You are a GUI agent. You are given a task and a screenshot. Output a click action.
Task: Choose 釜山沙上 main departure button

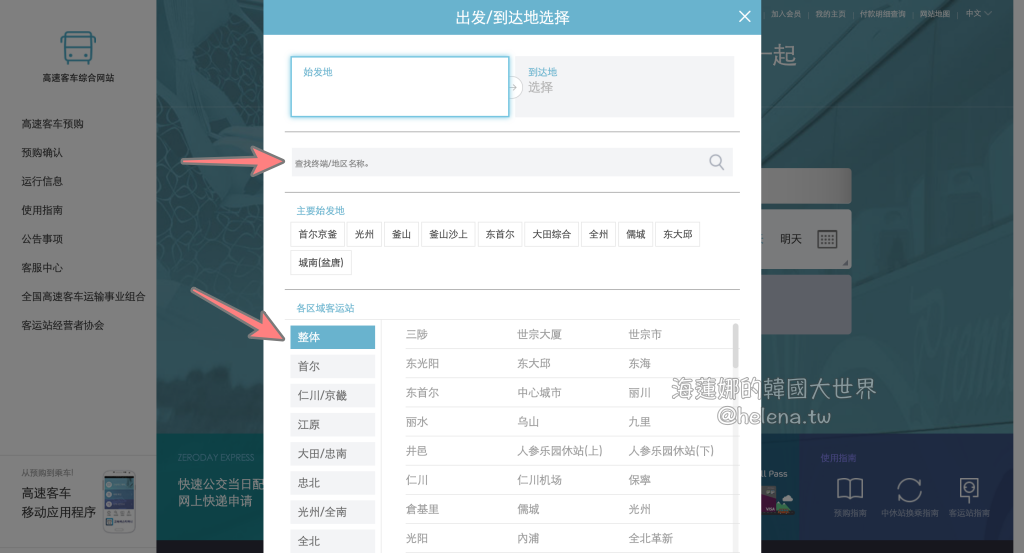[x=448, y=234]
